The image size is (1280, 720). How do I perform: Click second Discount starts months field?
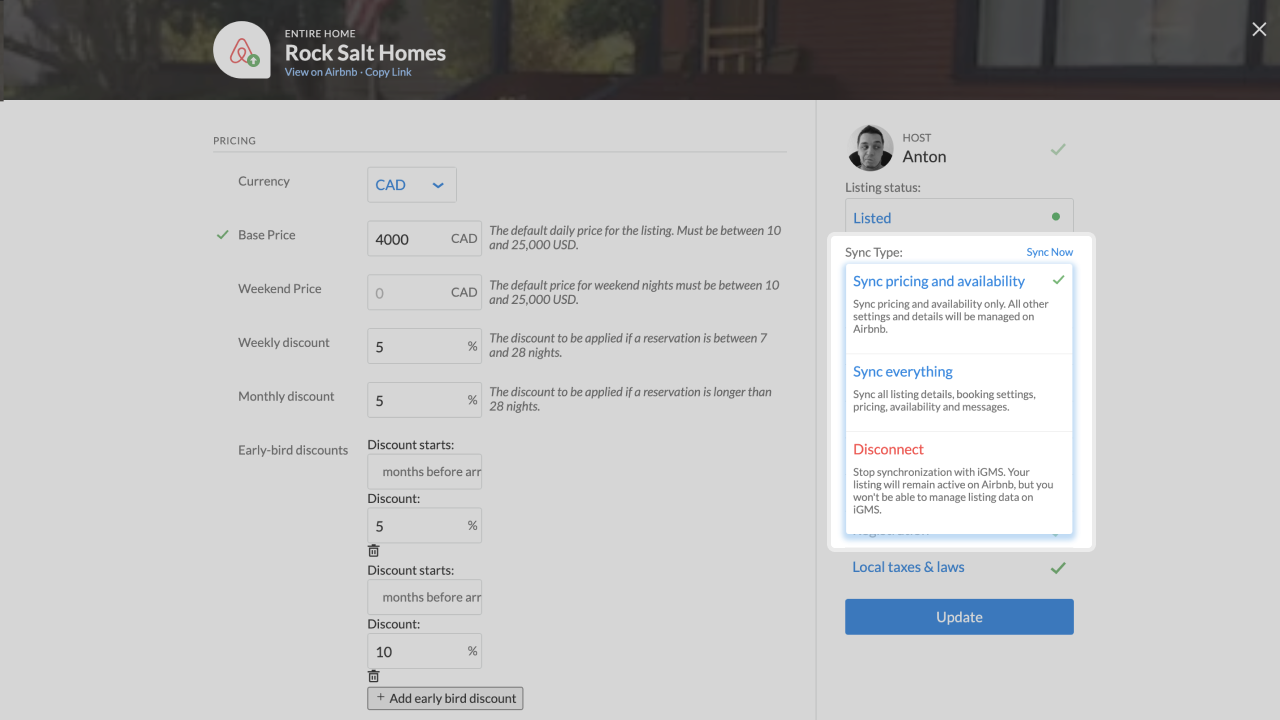pyautogui.click(x=424, y=597)
